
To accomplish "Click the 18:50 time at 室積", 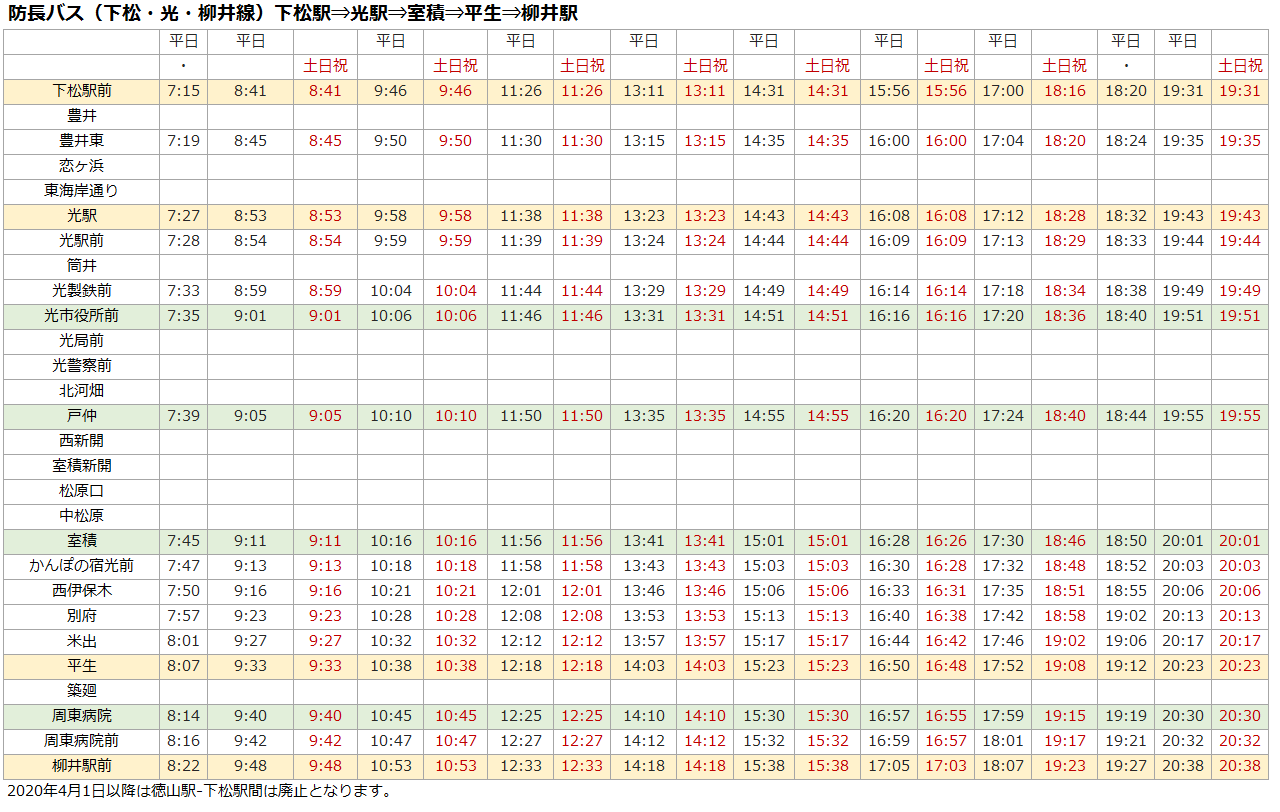I will (1126, 541).
